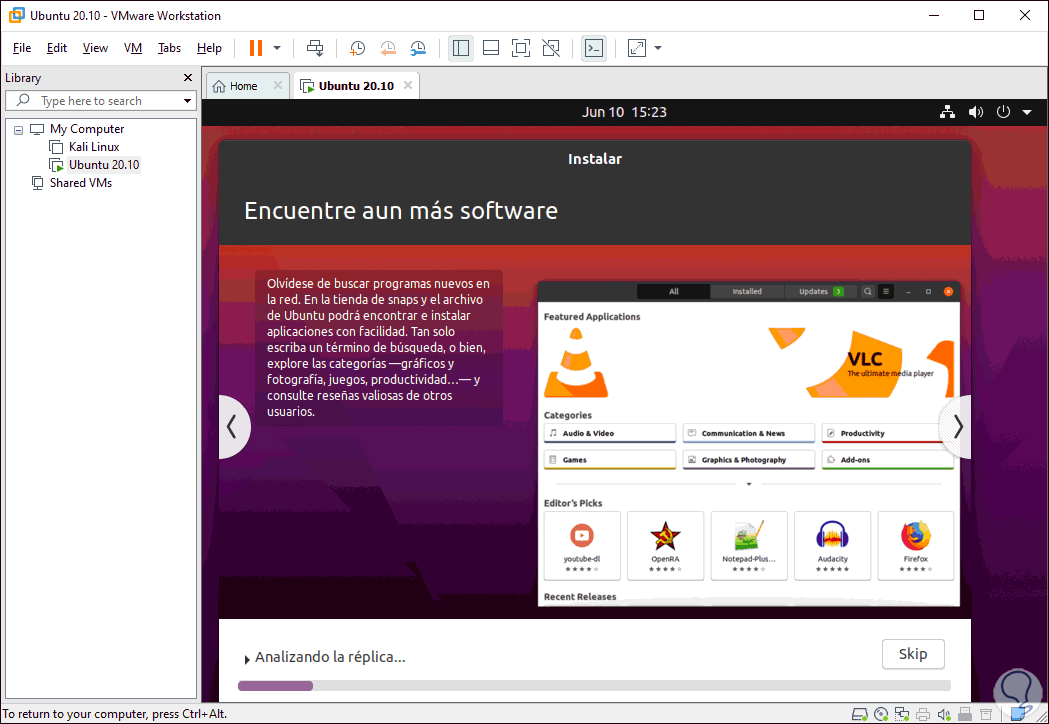Open the Library search filter dropdown
The height and width of the screenshot is (724, 1049).
[x=188, y=101]
